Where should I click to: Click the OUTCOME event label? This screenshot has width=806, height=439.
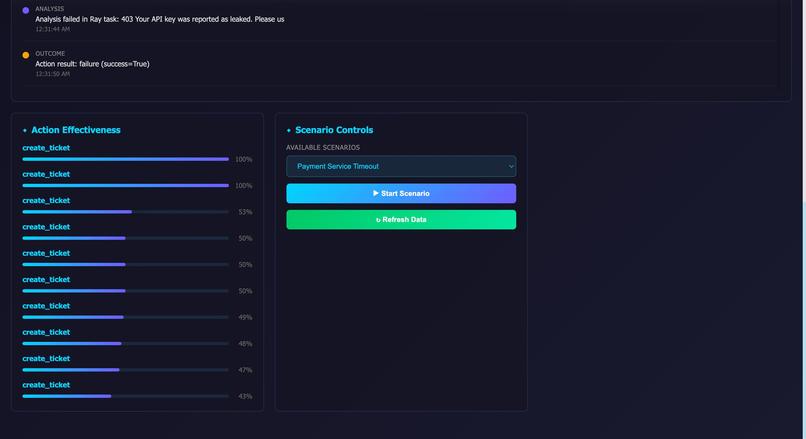tap(50, 53)
